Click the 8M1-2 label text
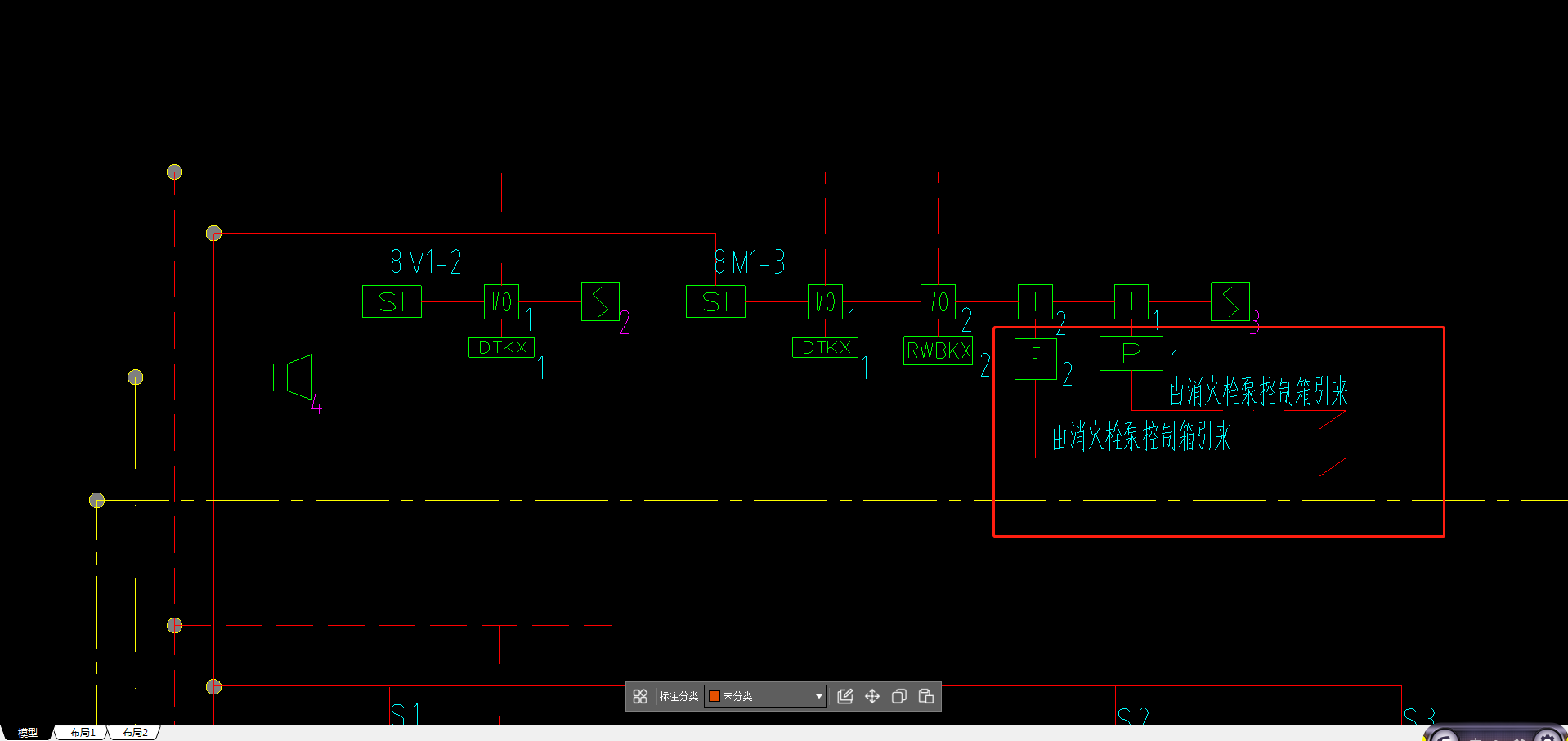The image size is (1568, 741). (x=426, y=262)
